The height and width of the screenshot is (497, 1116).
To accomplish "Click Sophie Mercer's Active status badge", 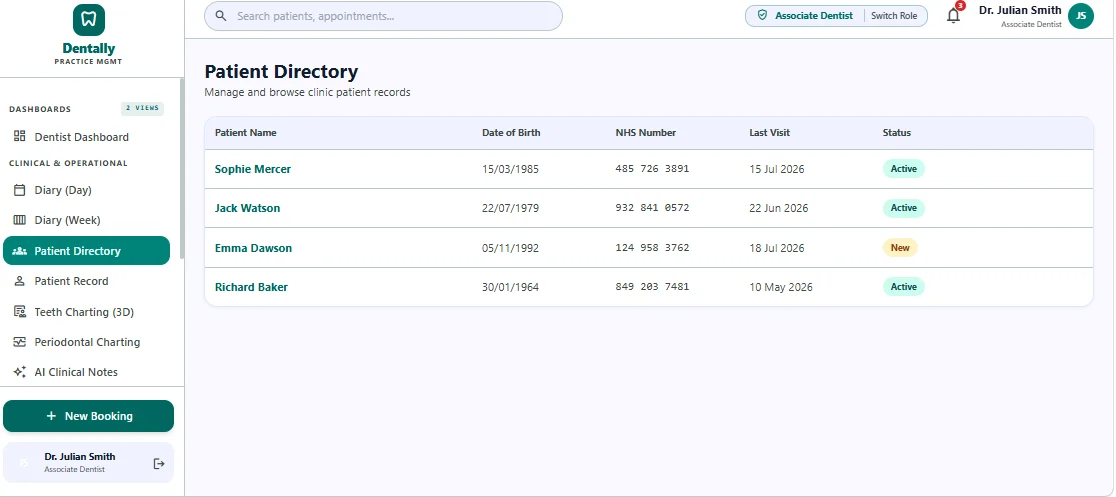I will 904,169.
